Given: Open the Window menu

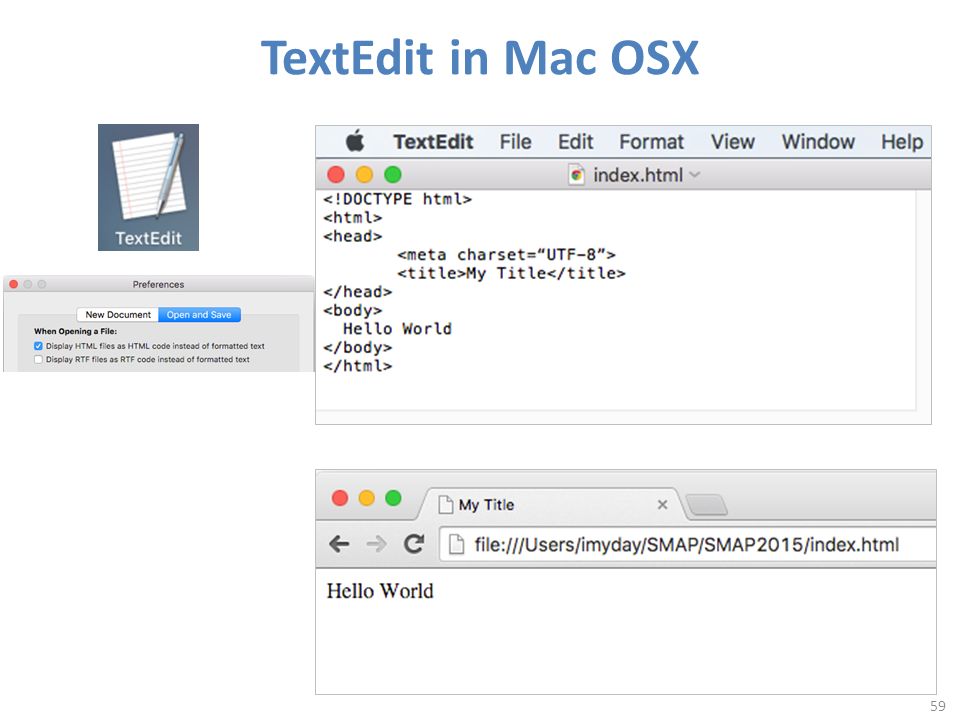Looking at the screenshot, I should [x=818, y=142].
